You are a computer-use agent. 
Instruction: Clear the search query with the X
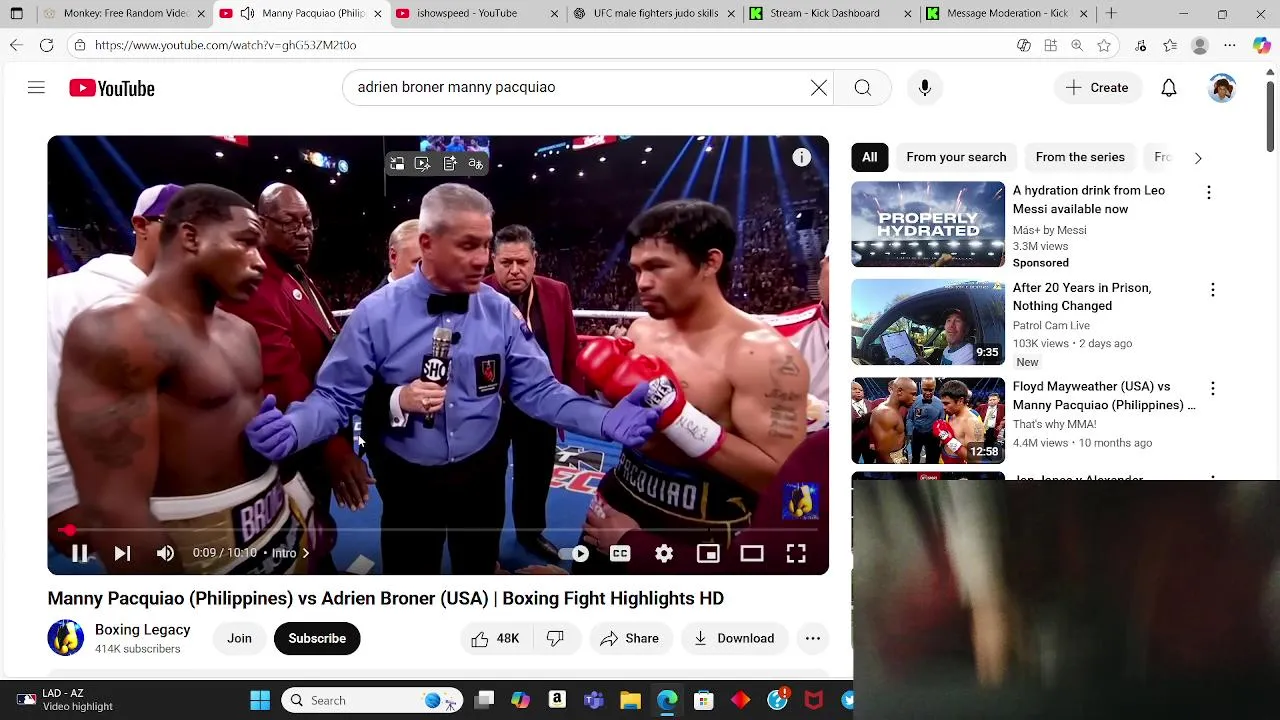[819, 88]
